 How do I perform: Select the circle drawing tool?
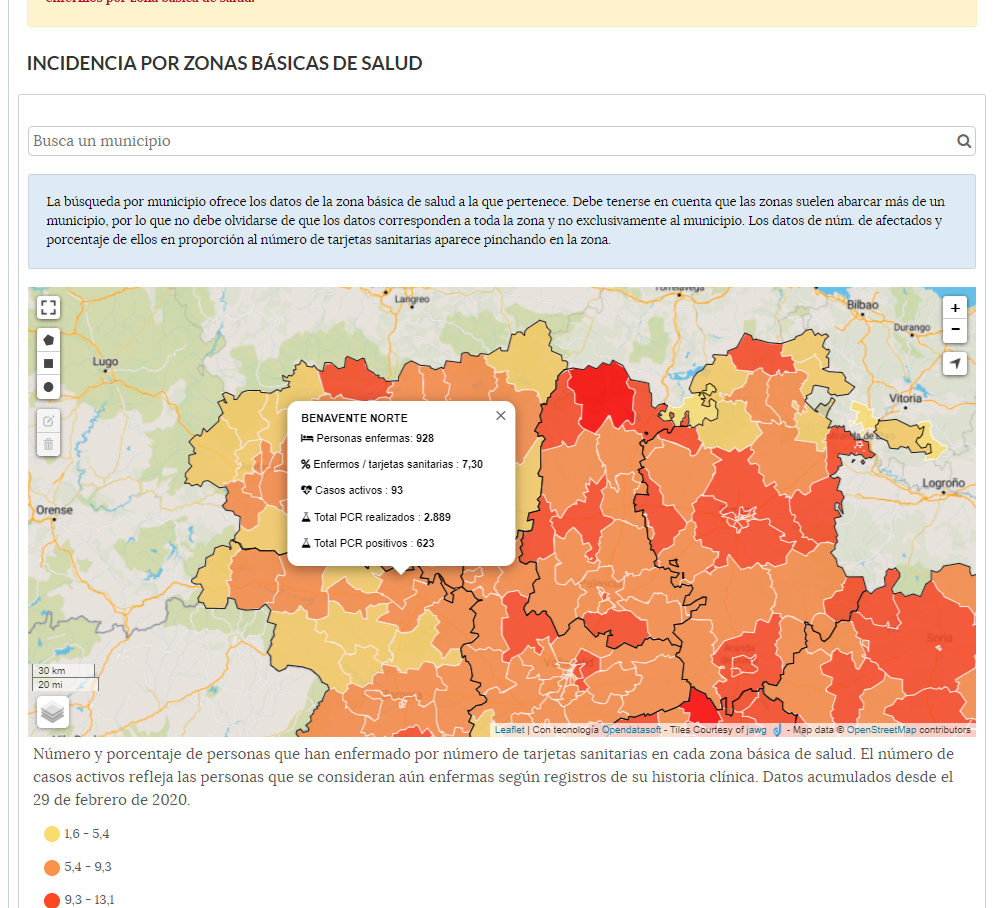coord(48,387)
